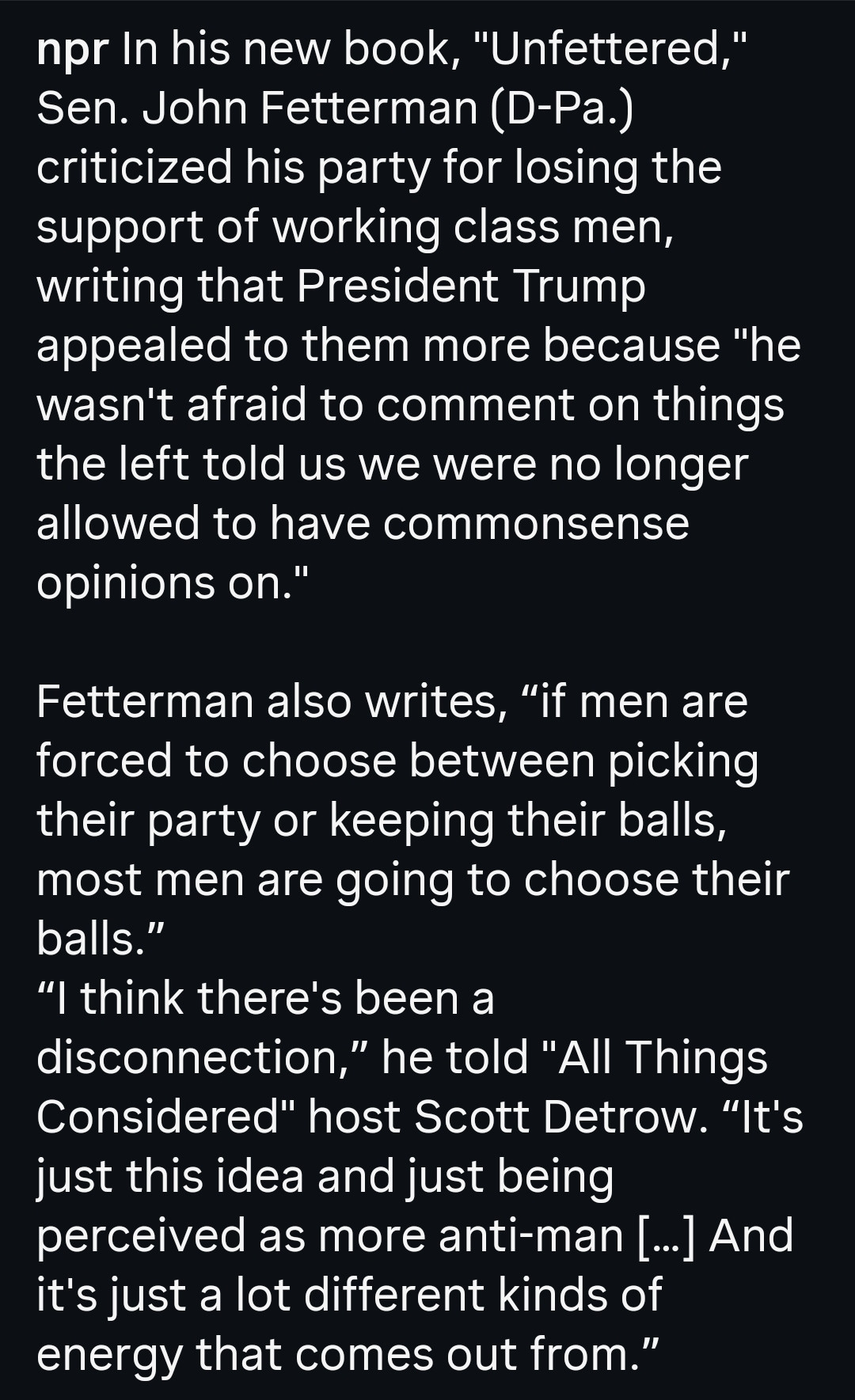Click the phrase "perceived as more anti-man"
Image resolution: width=855 pixels, height=1400 pixels.
pos(329,1236)
